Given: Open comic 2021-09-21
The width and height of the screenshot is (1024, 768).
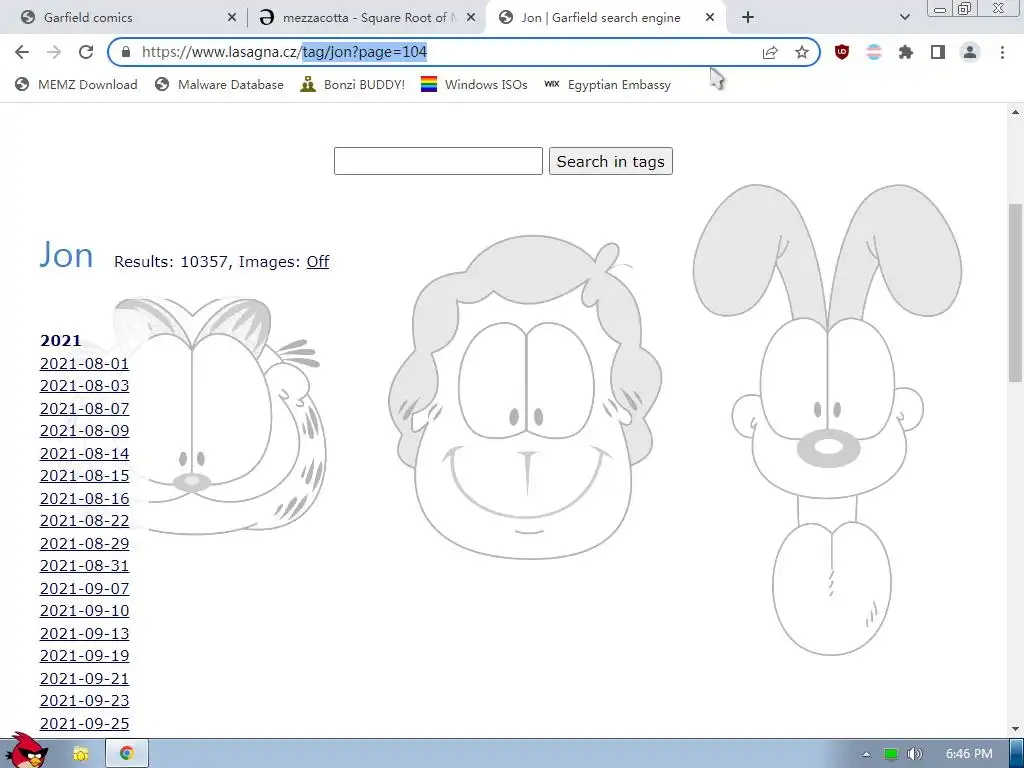Looking at the screenshot, I should click(x=84, y=679).
